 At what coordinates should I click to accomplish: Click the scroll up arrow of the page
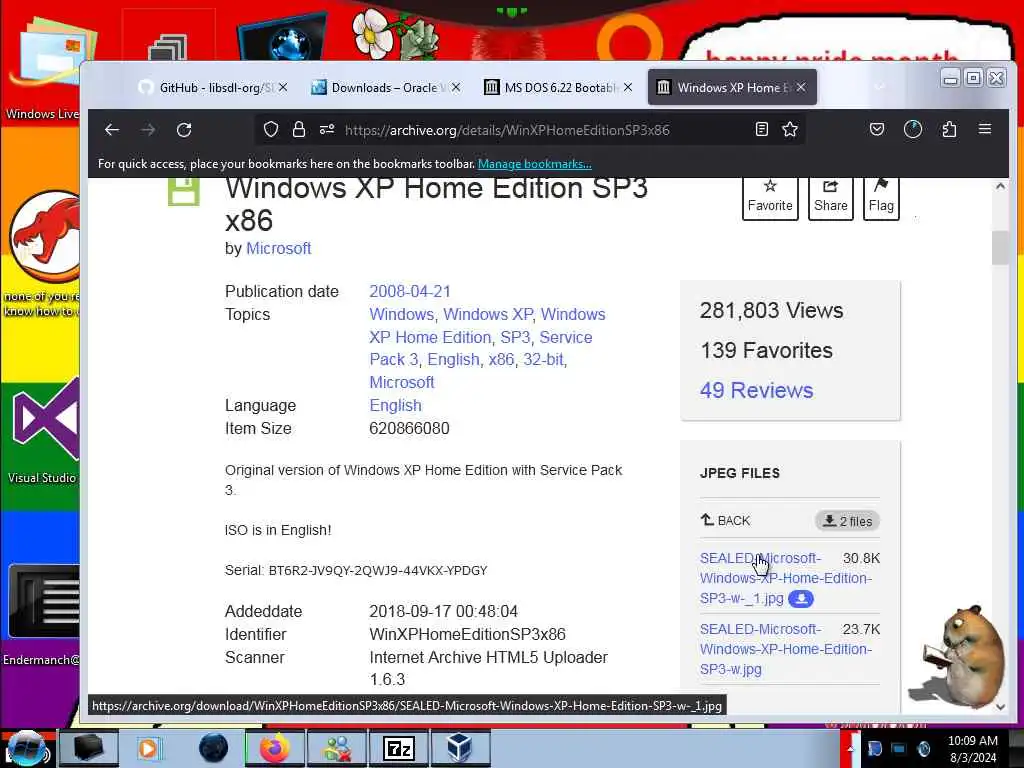tap(1000, 186)
